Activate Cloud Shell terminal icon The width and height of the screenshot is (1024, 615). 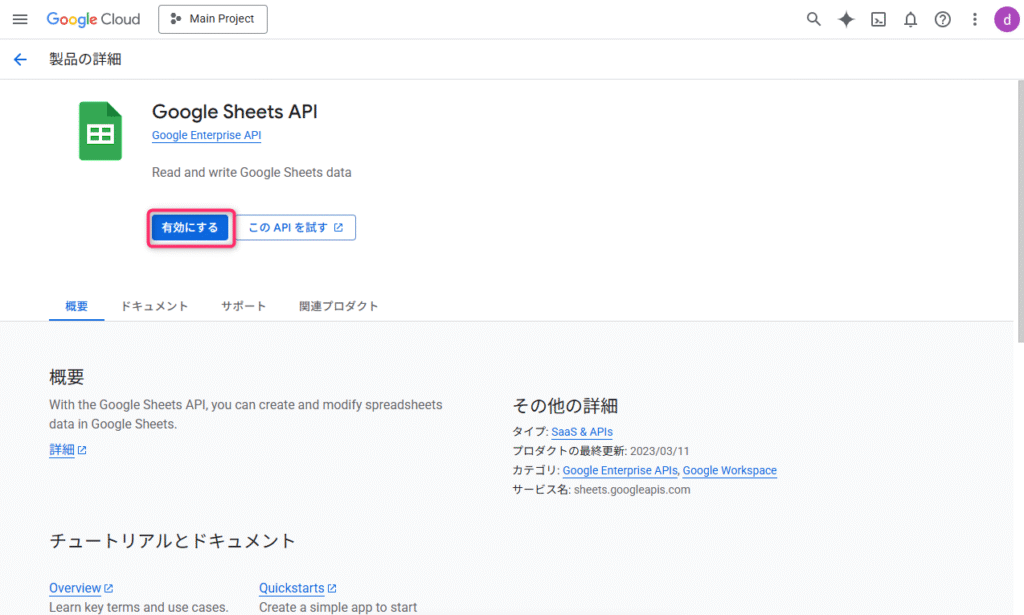click(878, 20)
